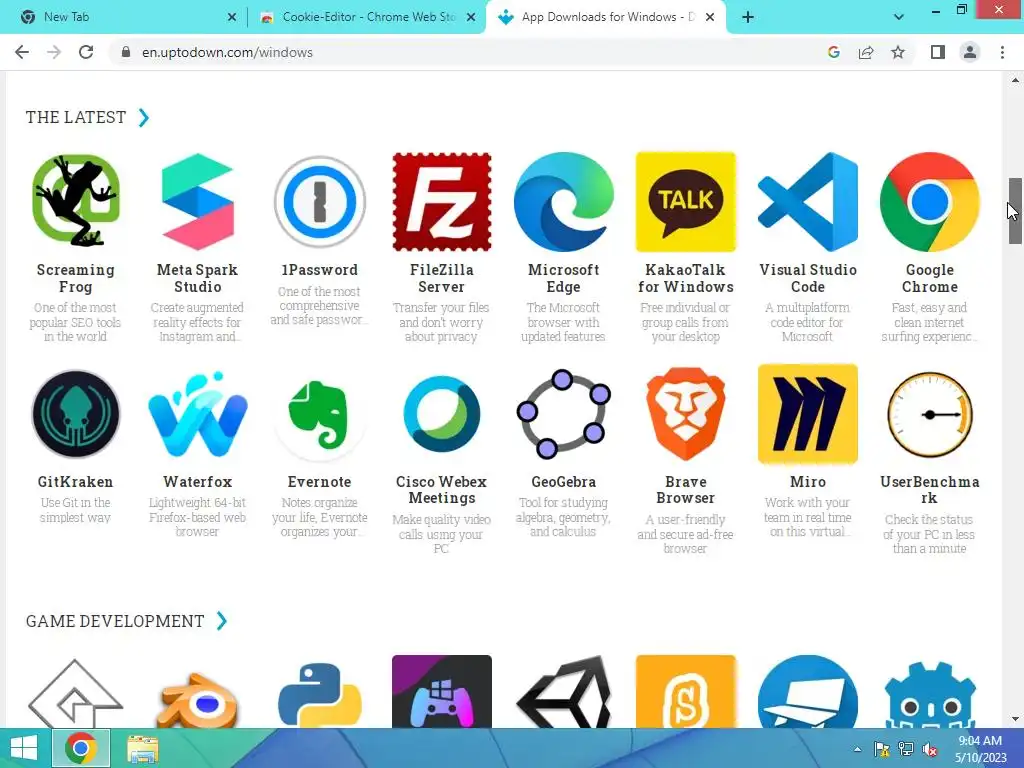Click the scrollbar down arrow
Screen dimensions: 1024x768
pos(1015,719)
